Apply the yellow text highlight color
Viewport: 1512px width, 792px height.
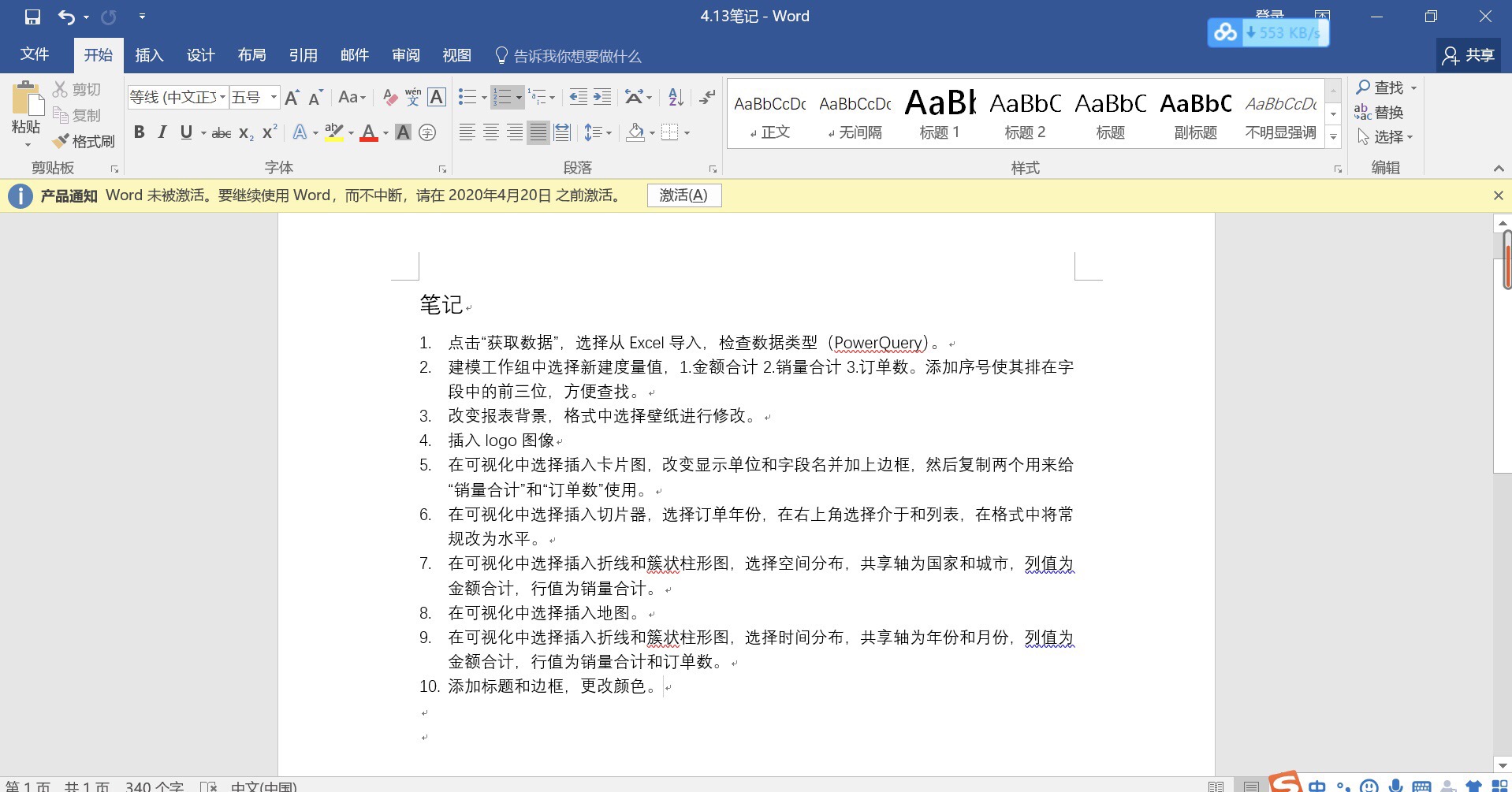coord(334,133)
